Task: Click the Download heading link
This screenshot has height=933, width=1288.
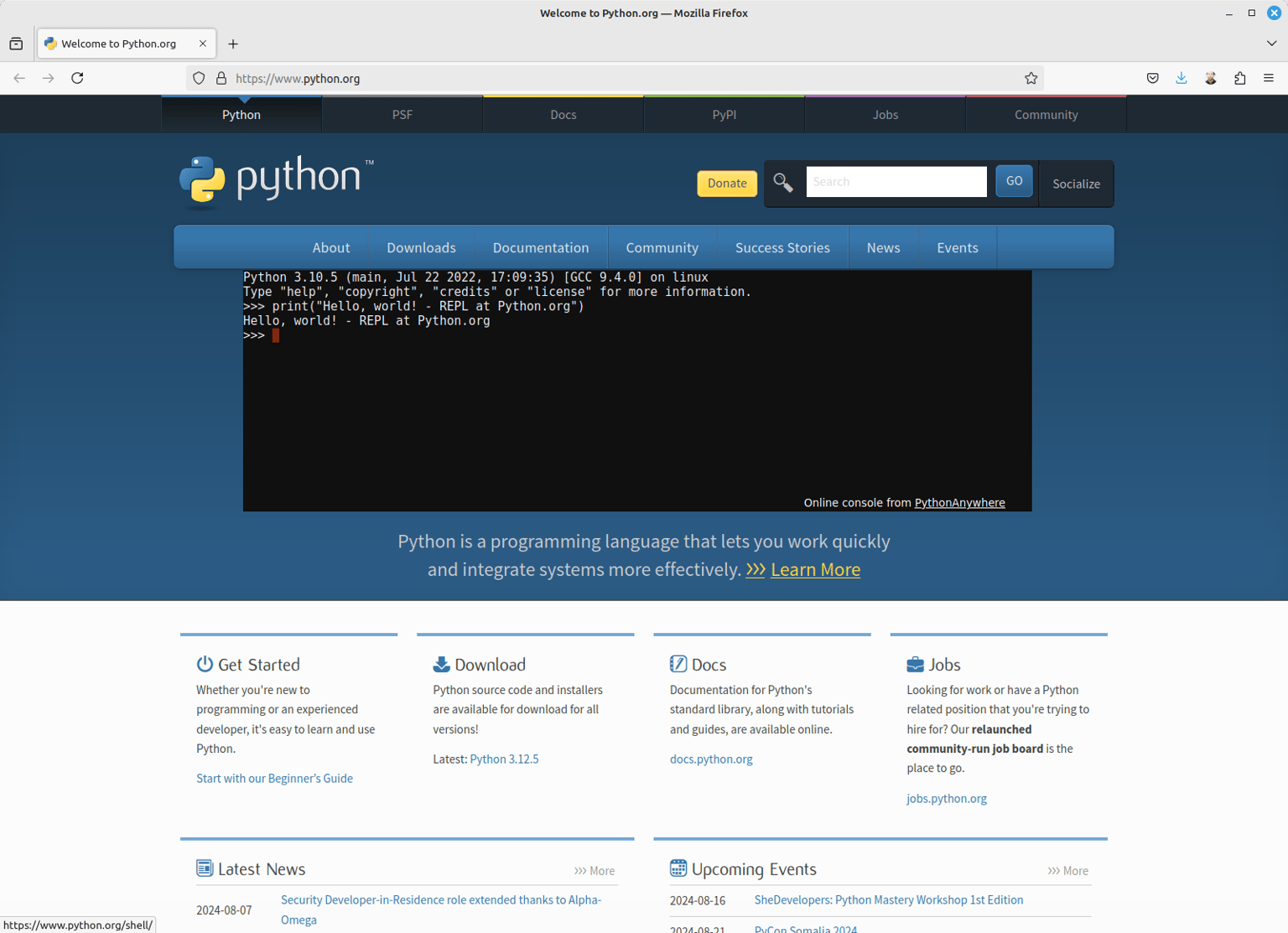Action: pos(491,665)
